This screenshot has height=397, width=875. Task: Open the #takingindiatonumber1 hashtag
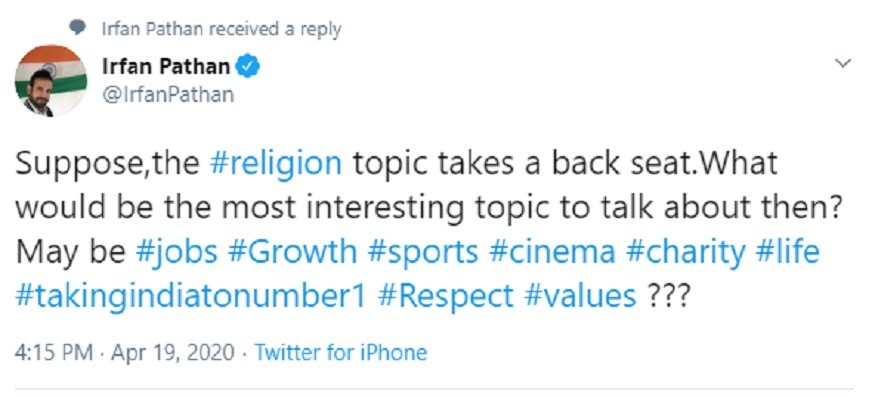click(191, 296)
